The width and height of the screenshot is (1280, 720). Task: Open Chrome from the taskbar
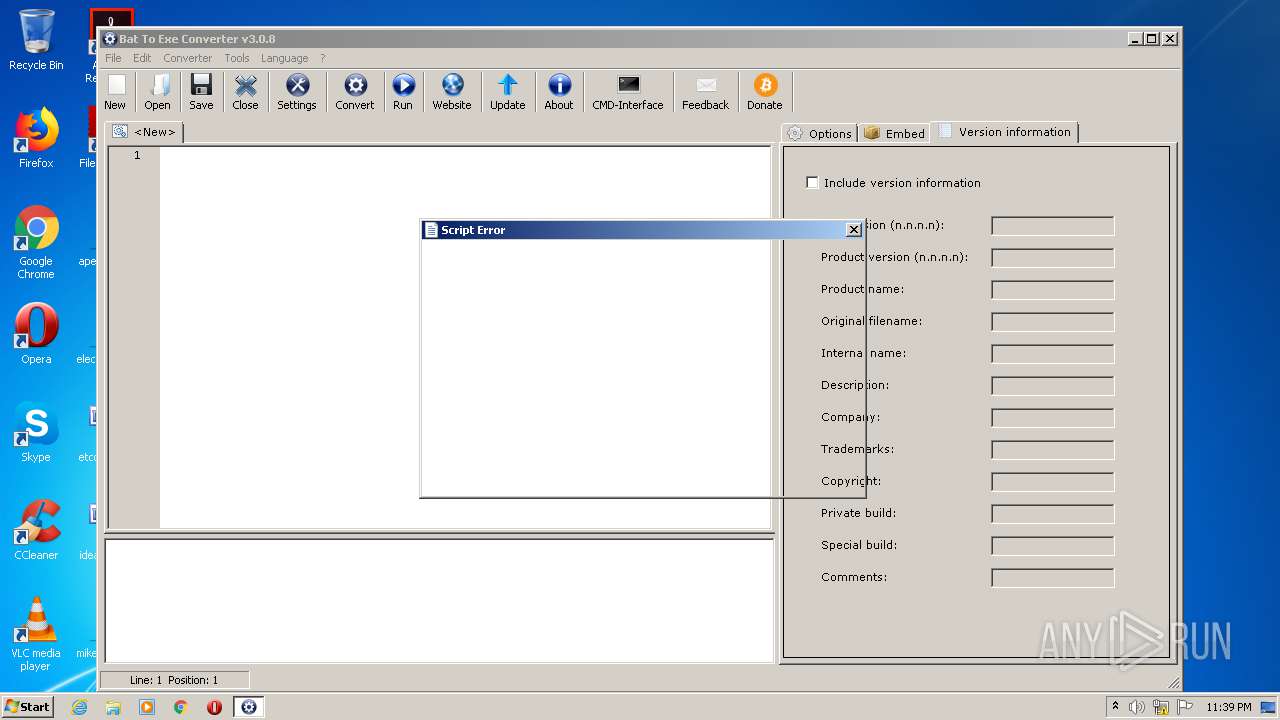[x=181, y=707]
